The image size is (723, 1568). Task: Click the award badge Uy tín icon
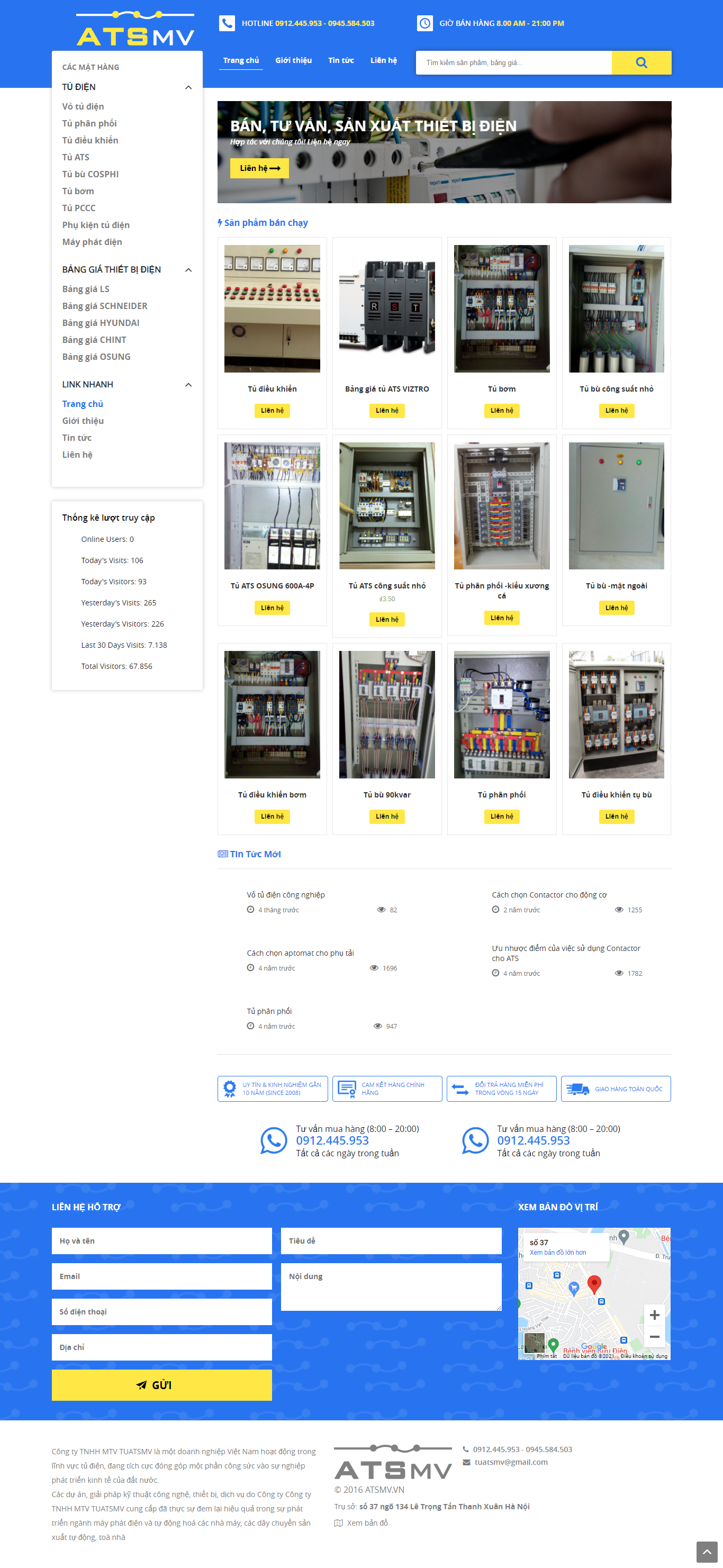point(229,1089)
